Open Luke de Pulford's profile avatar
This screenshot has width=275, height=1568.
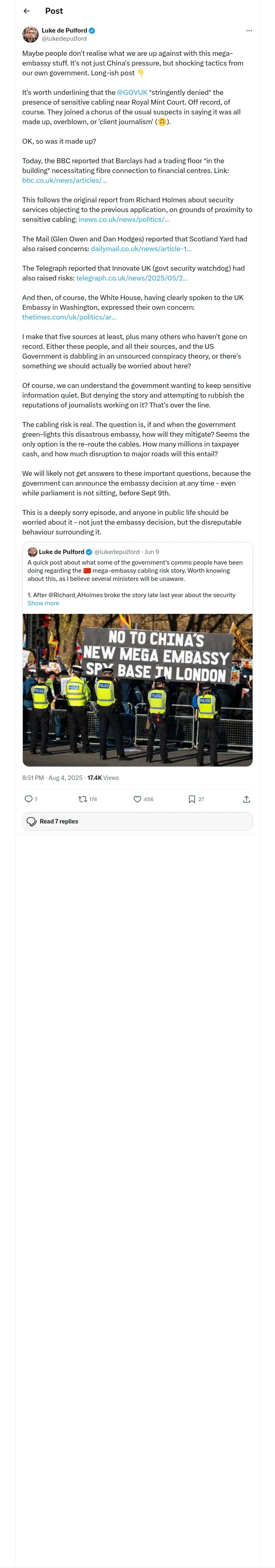31,34
